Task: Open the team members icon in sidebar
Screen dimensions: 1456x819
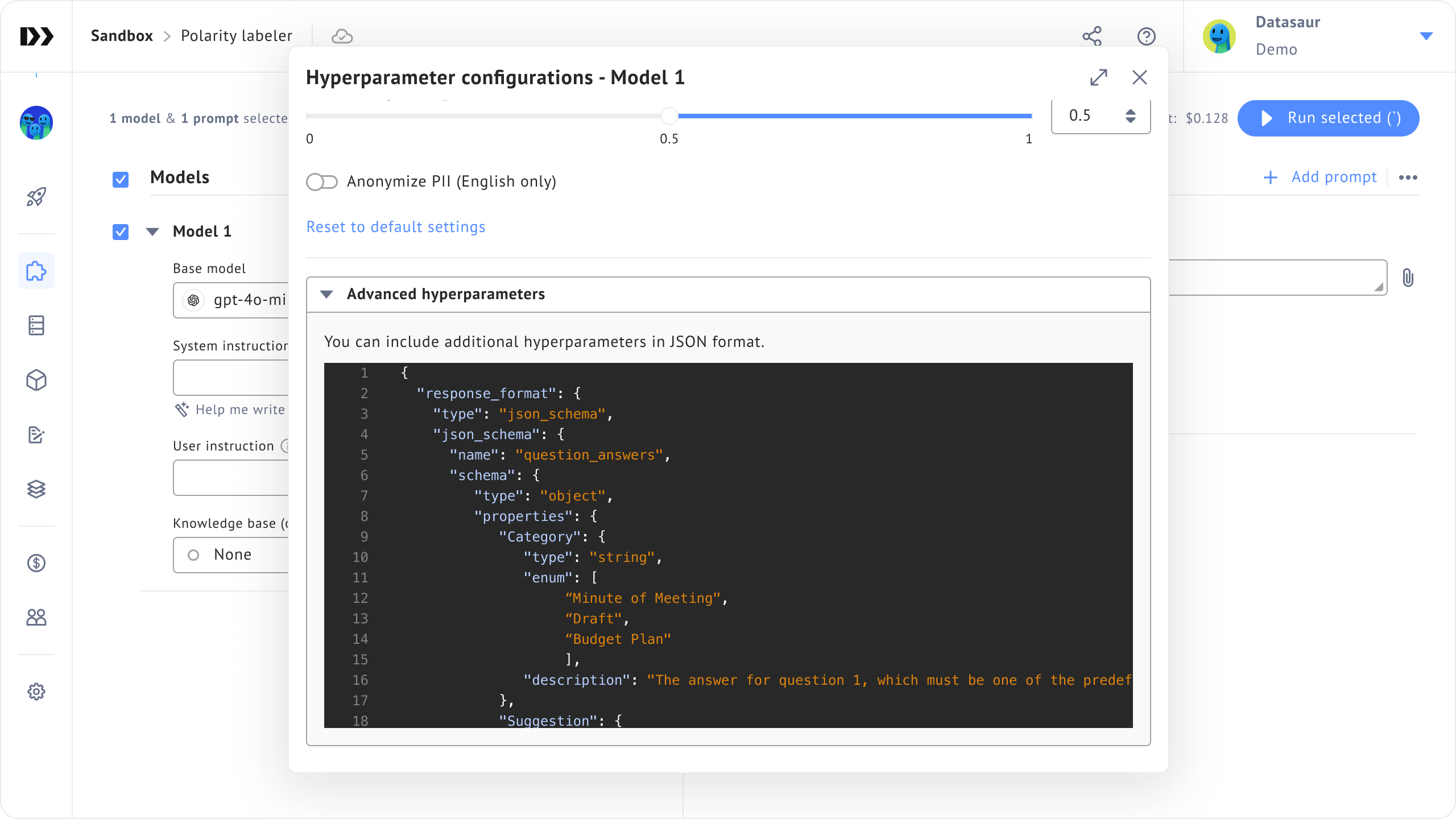Action: 36,617
